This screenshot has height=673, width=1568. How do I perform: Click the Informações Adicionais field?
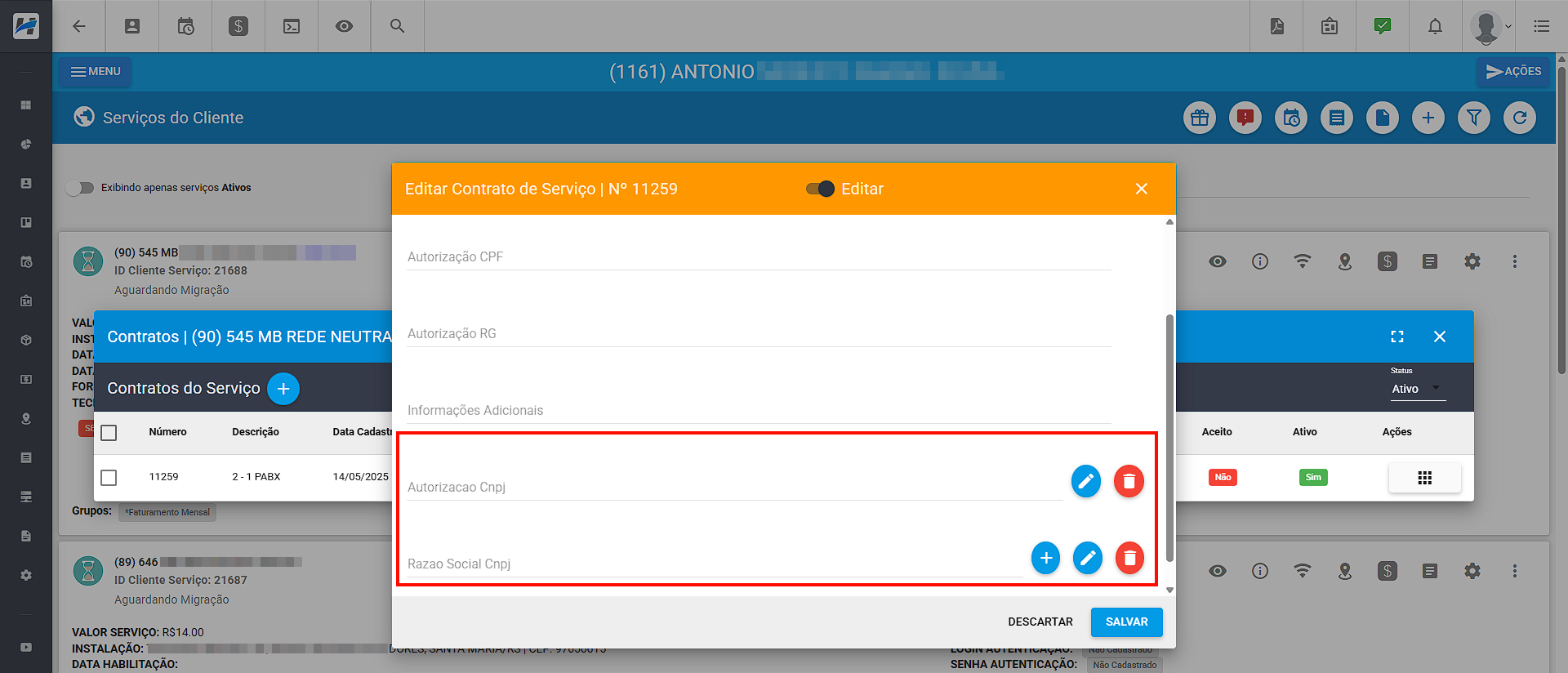[759, 410]
